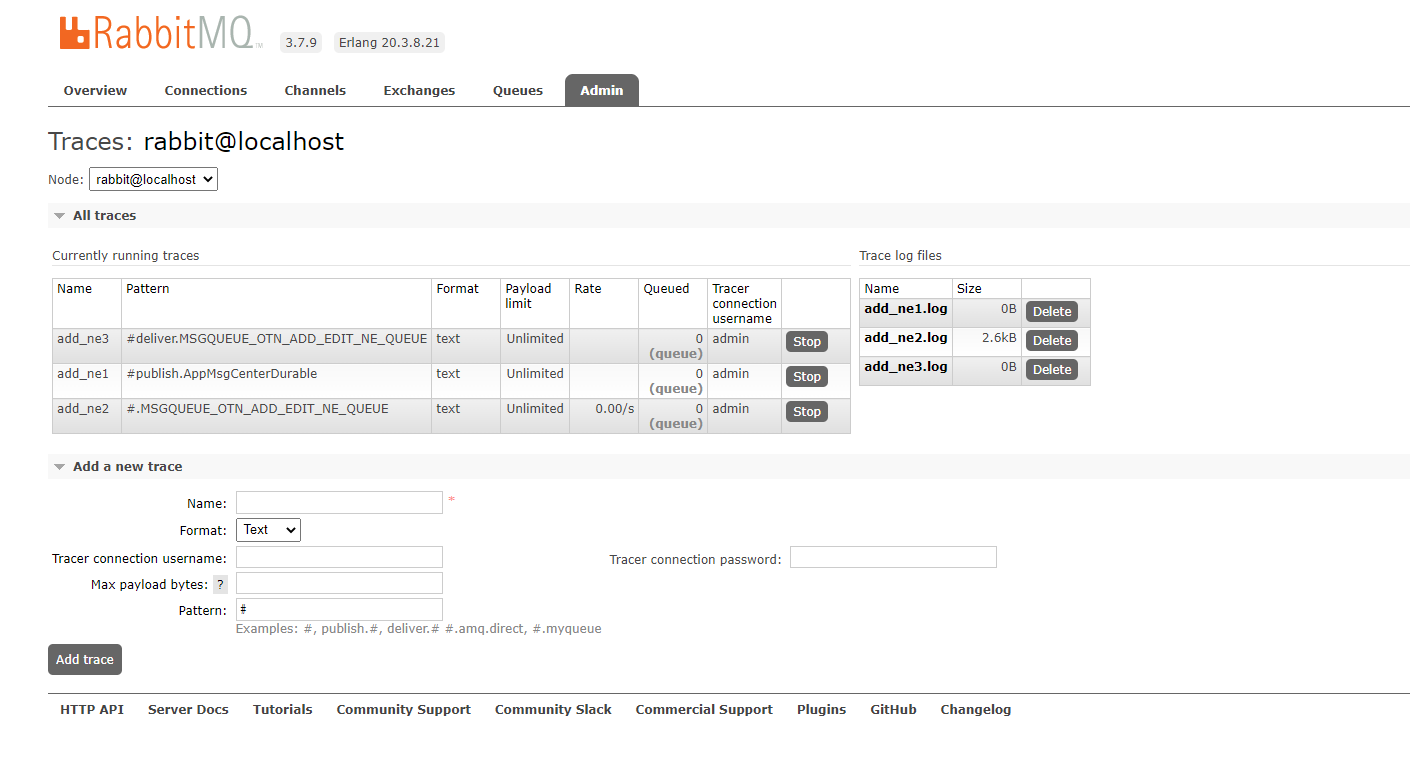1410x759 pixels.
Task: Focus the Tracer connection password field
Action: coord(893,557)
